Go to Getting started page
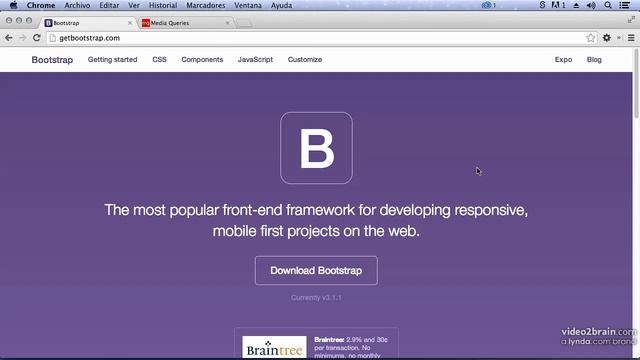 [x=112, y=60]
